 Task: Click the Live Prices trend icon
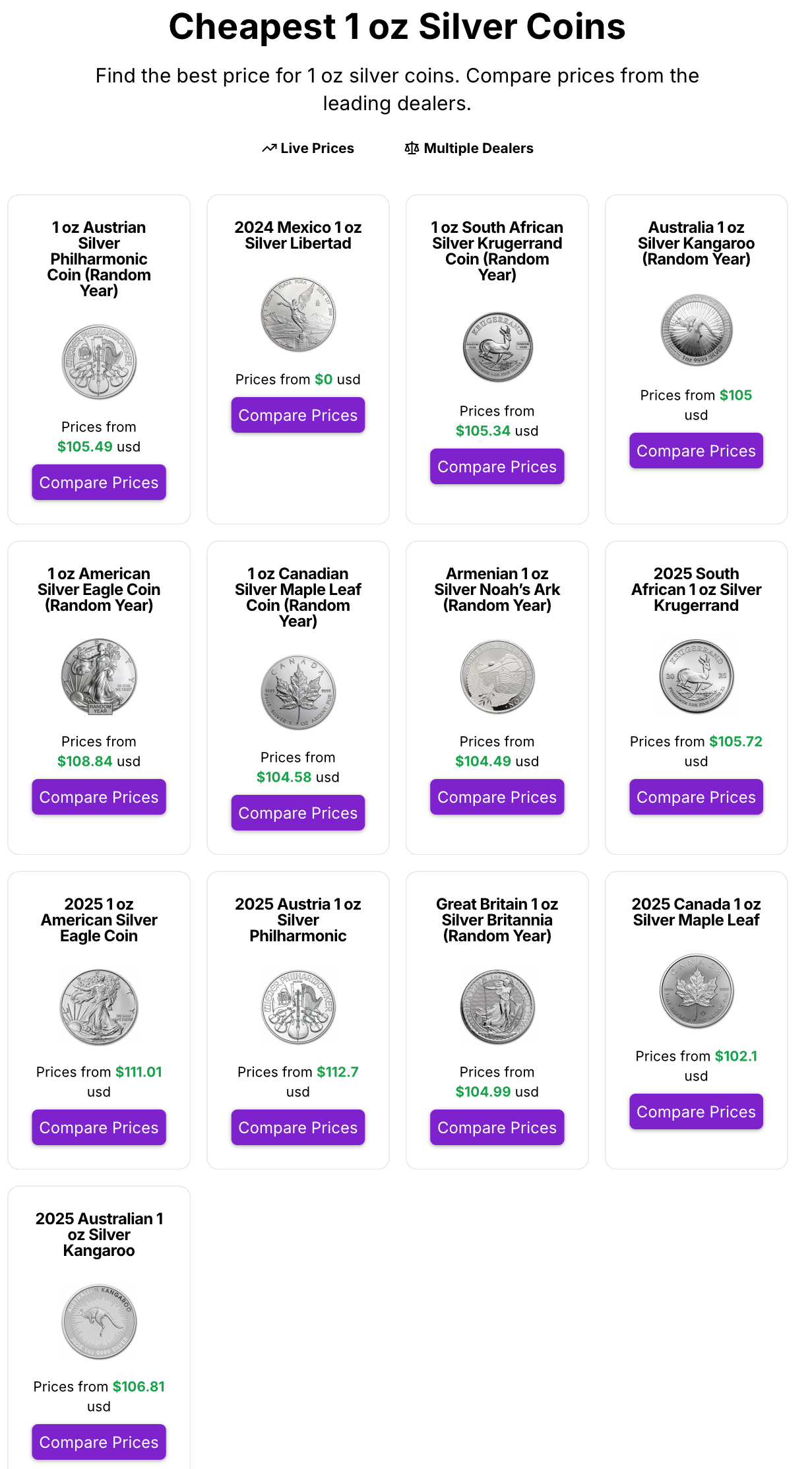(x=268, y=148)
